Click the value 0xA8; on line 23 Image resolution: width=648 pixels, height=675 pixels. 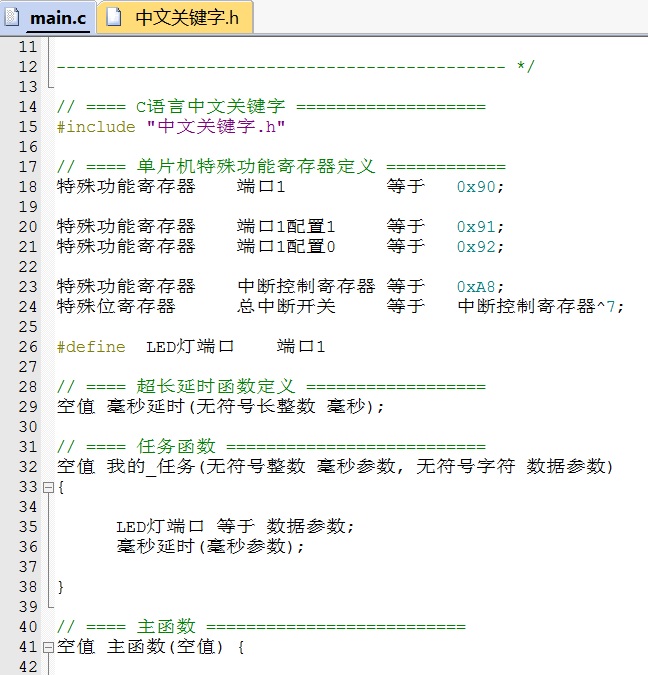[480, 287]
